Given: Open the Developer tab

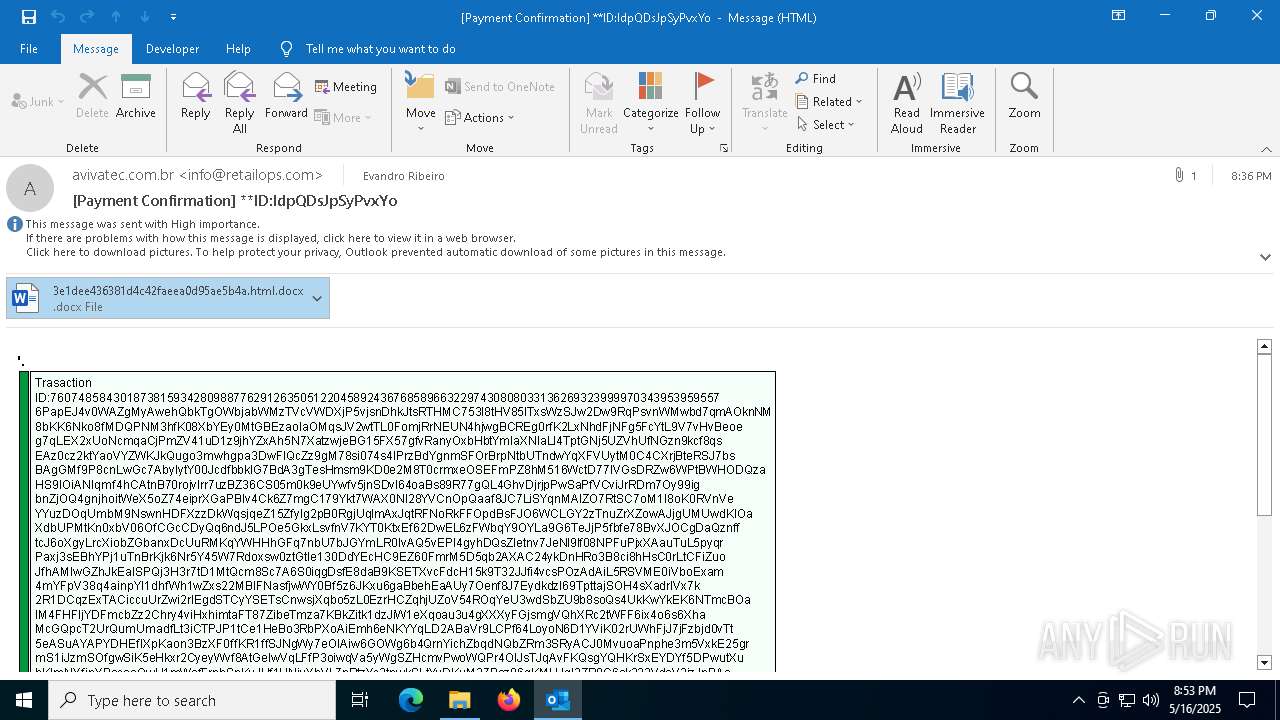Looking at the screenshot, I should (x=172, y=48).
